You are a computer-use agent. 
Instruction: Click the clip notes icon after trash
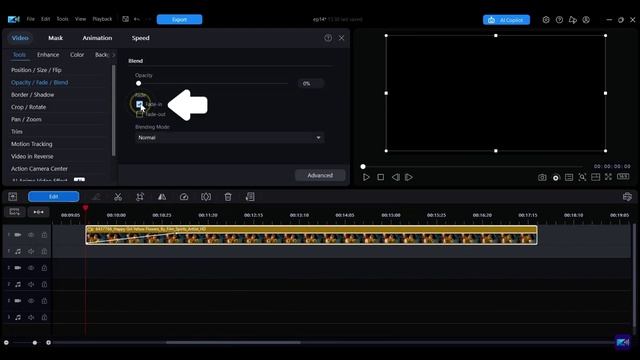250,197
